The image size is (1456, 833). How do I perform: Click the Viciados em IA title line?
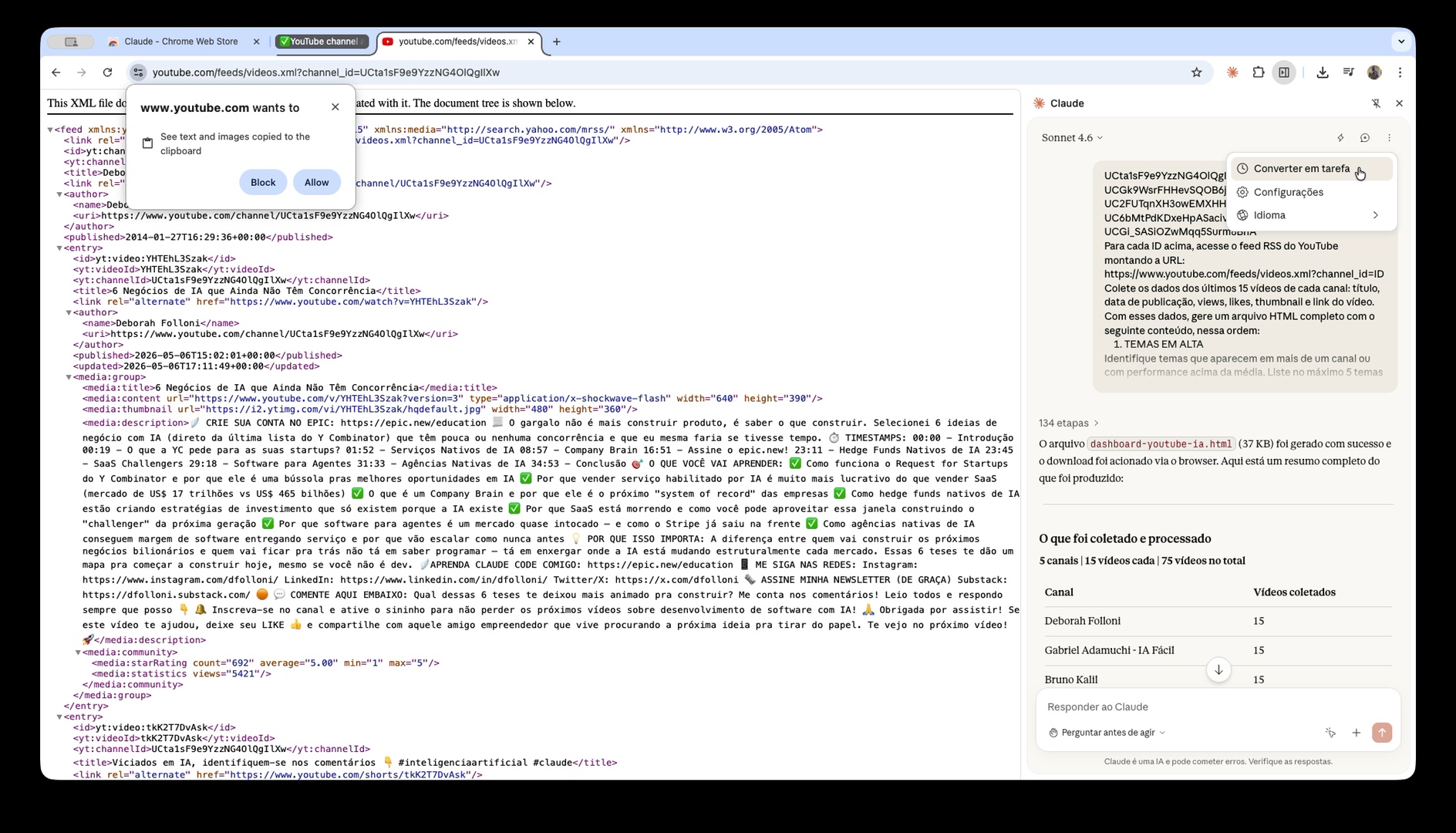point(345,763)
